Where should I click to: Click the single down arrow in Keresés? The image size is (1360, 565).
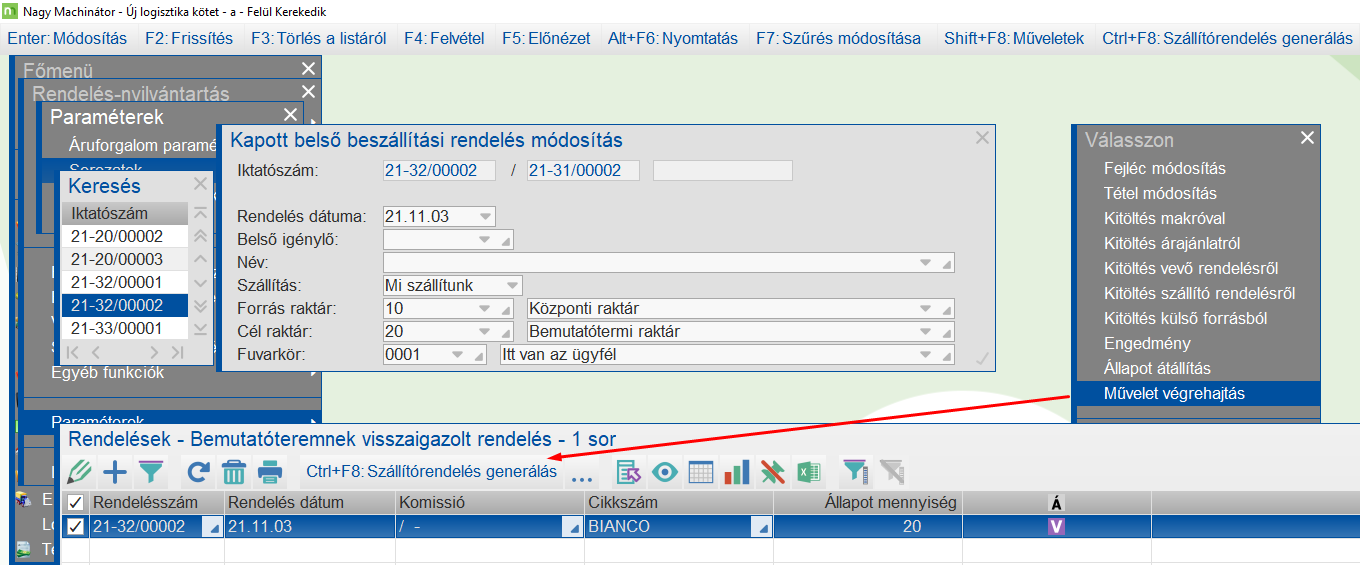(200, 282)
